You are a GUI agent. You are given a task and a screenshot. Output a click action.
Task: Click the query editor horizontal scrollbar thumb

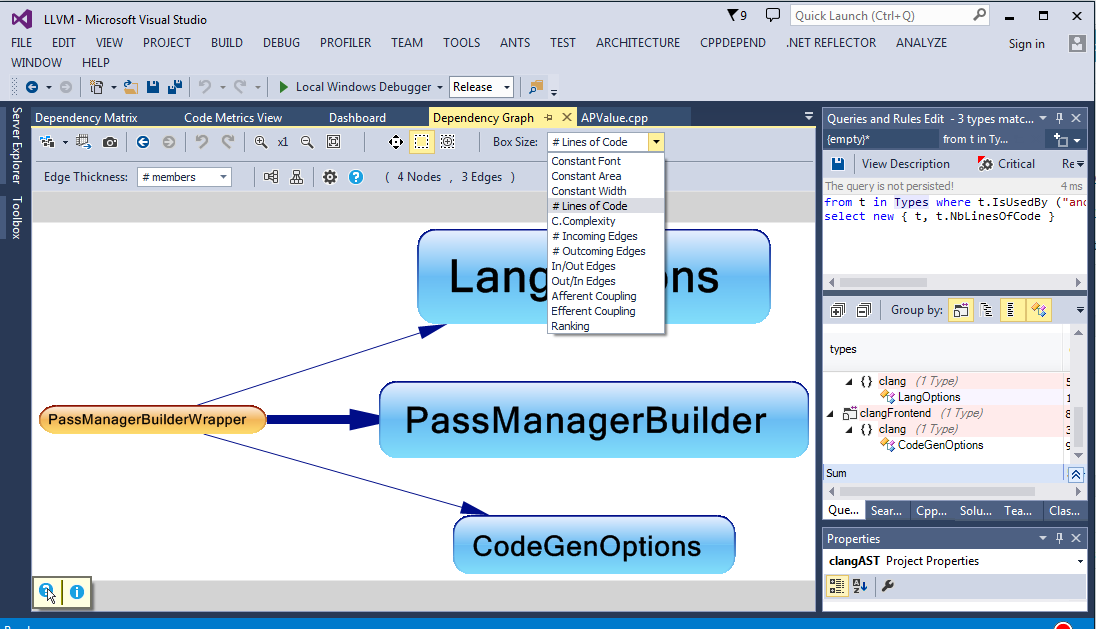[884, 282]
